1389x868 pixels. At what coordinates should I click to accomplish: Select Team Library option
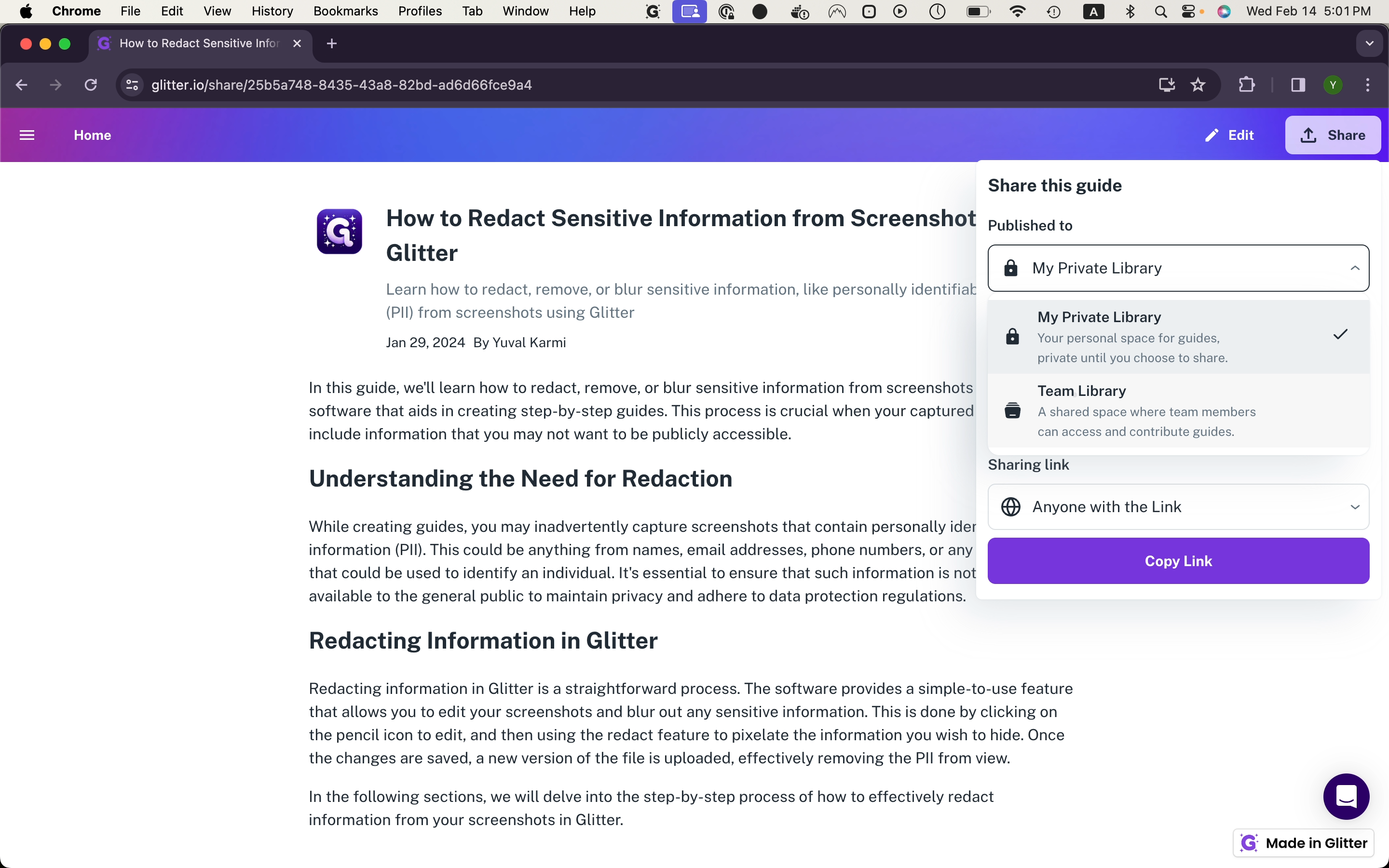coord(1178,410)
